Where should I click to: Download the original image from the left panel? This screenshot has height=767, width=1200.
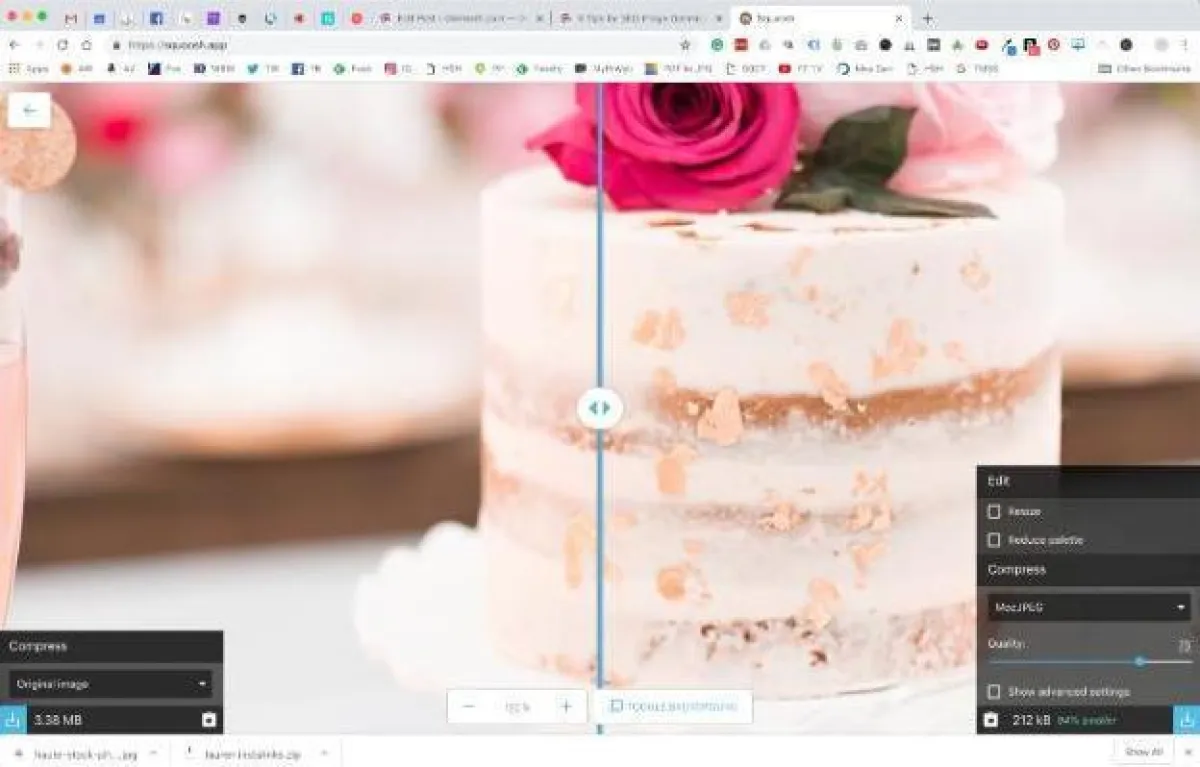(x=12, y=720)
